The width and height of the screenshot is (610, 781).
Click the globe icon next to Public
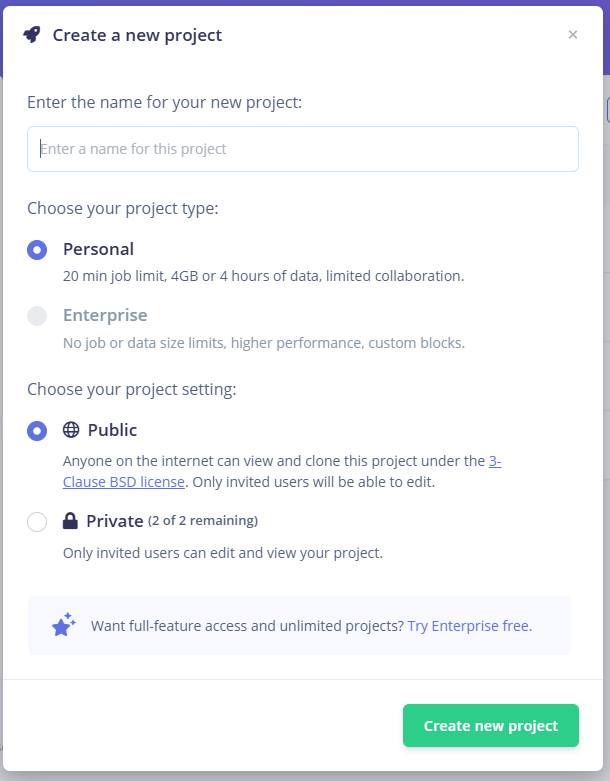tap(71, 429)
